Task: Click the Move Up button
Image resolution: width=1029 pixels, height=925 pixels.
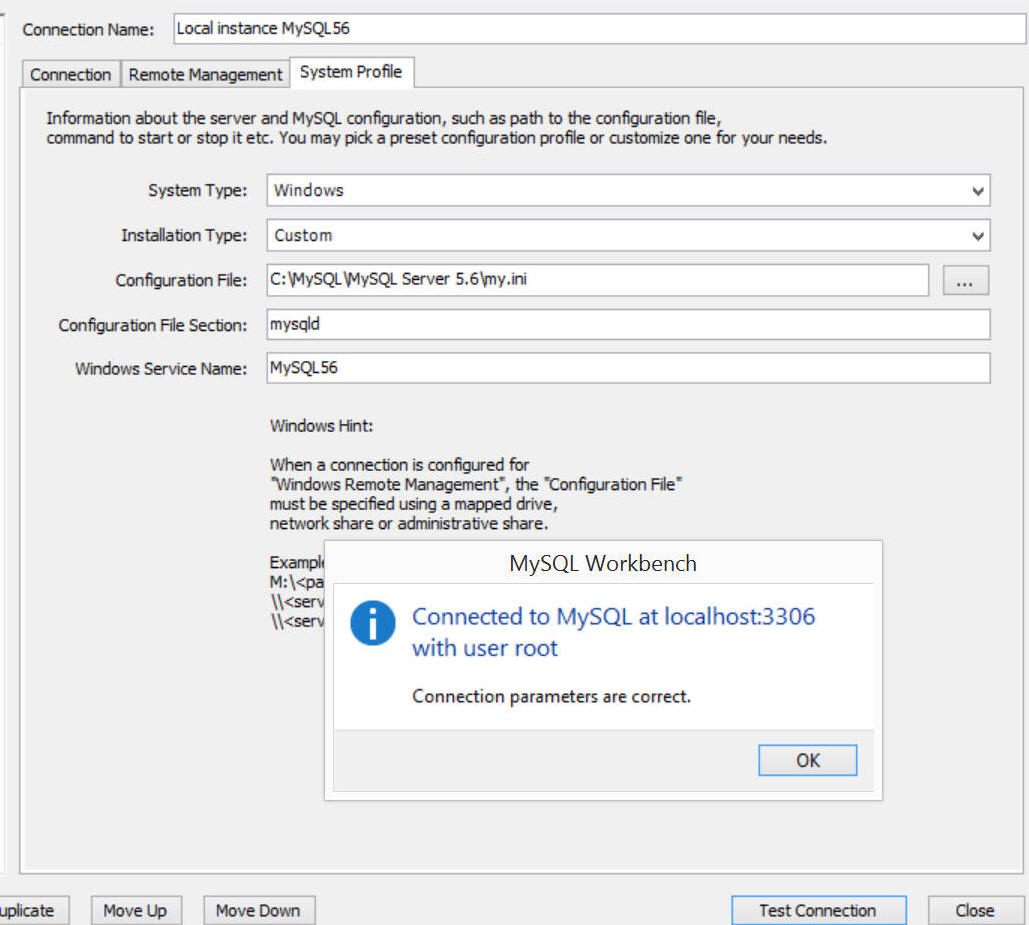Action: click(x=136, y=911)
